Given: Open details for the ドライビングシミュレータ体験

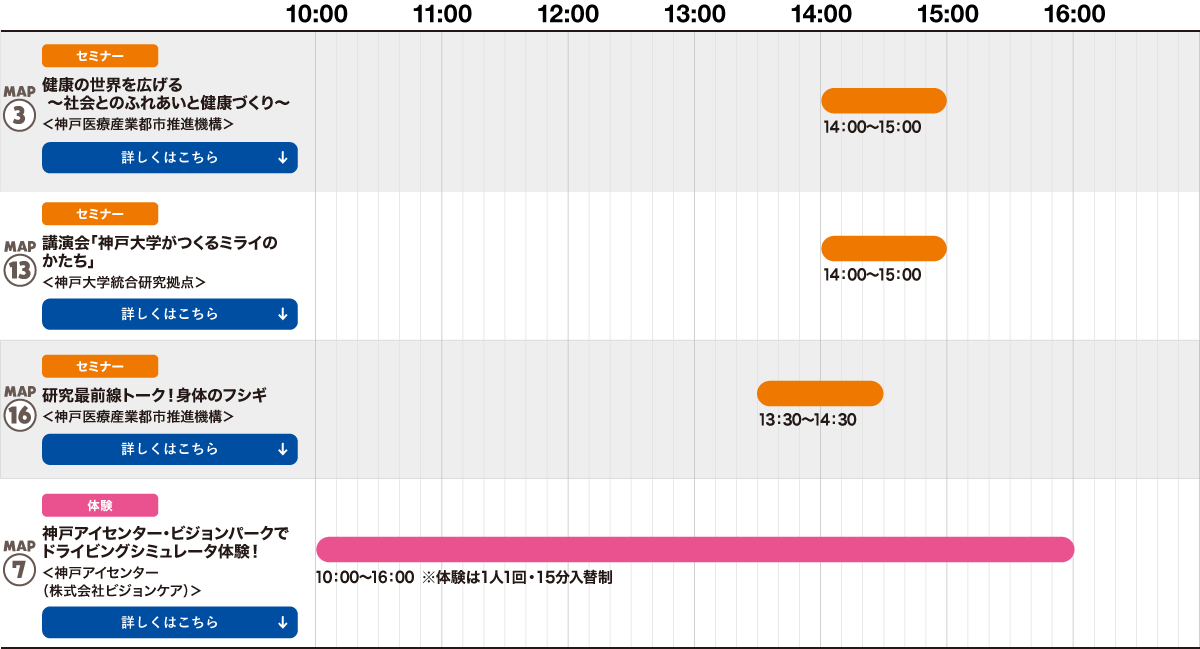Looking at the screenshot, I should point(170,622).
